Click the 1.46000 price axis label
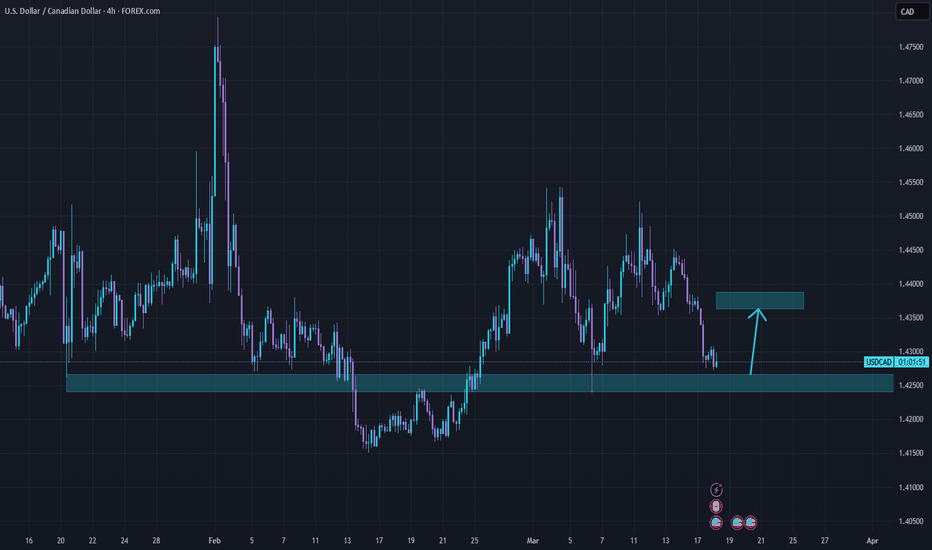 click(911, 149)
